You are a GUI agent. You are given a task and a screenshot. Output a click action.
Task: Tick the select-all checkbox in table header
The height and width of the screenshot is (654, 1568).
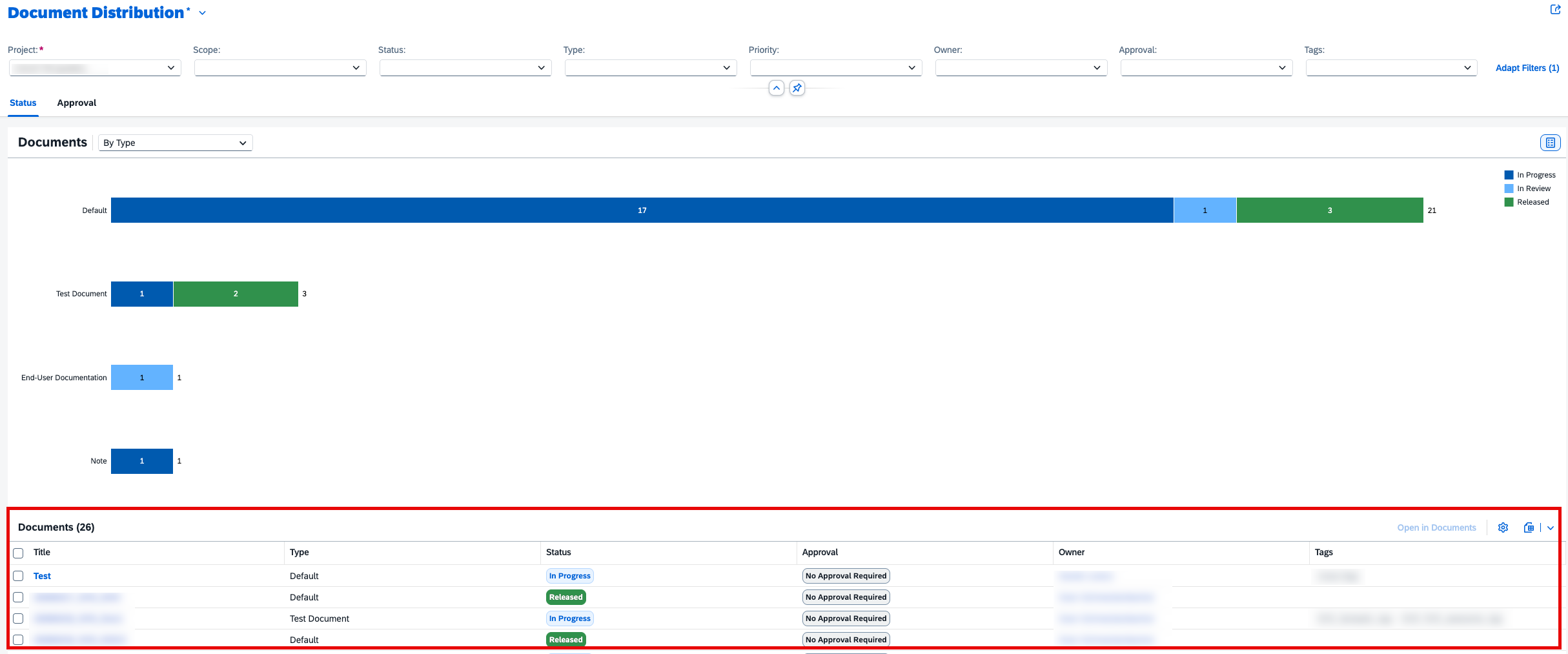18,553
